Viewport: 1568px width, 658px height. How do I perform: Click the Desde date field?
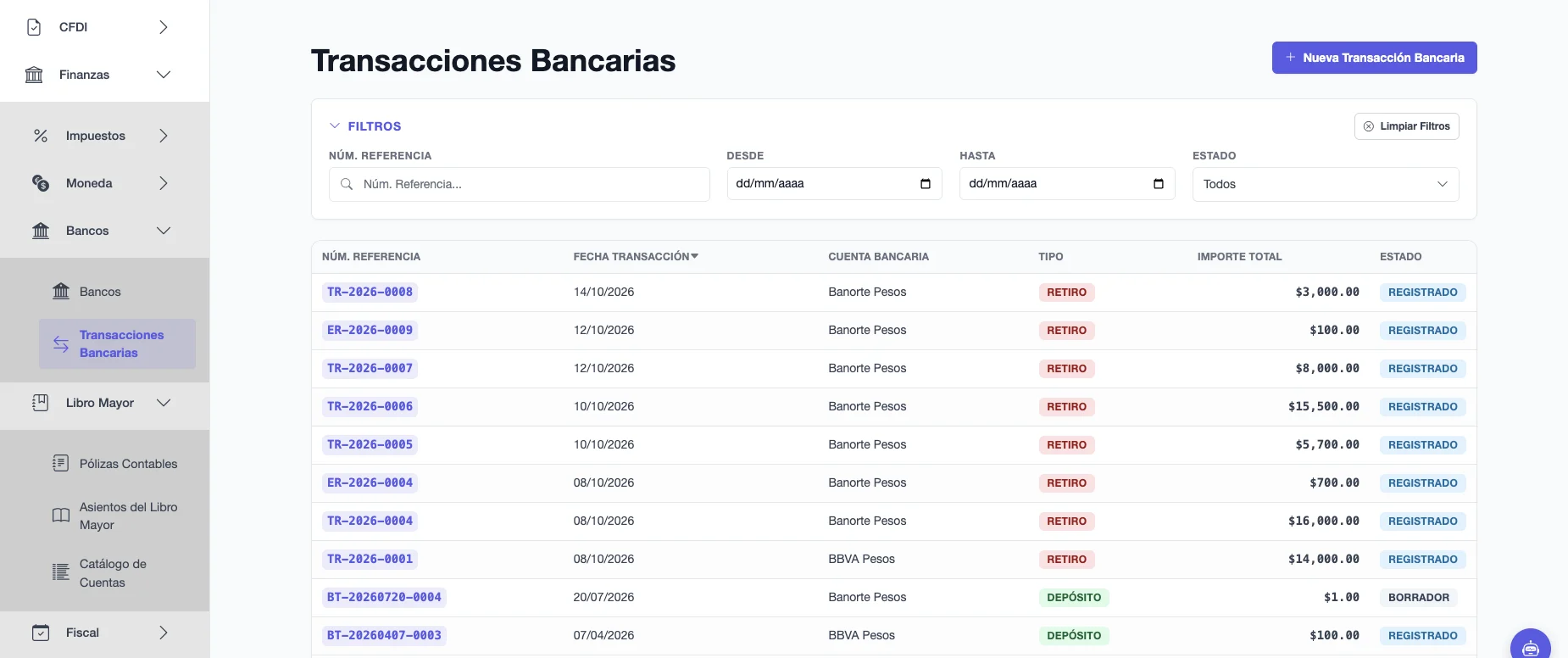coord(835,184)
